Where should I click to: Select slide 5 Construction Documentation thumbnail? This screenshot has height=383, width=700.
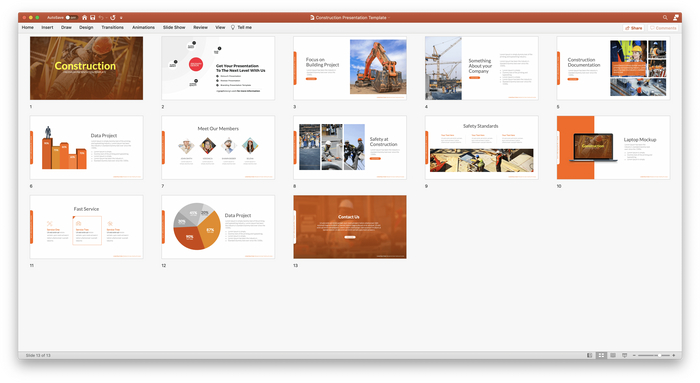pos(613,68)
